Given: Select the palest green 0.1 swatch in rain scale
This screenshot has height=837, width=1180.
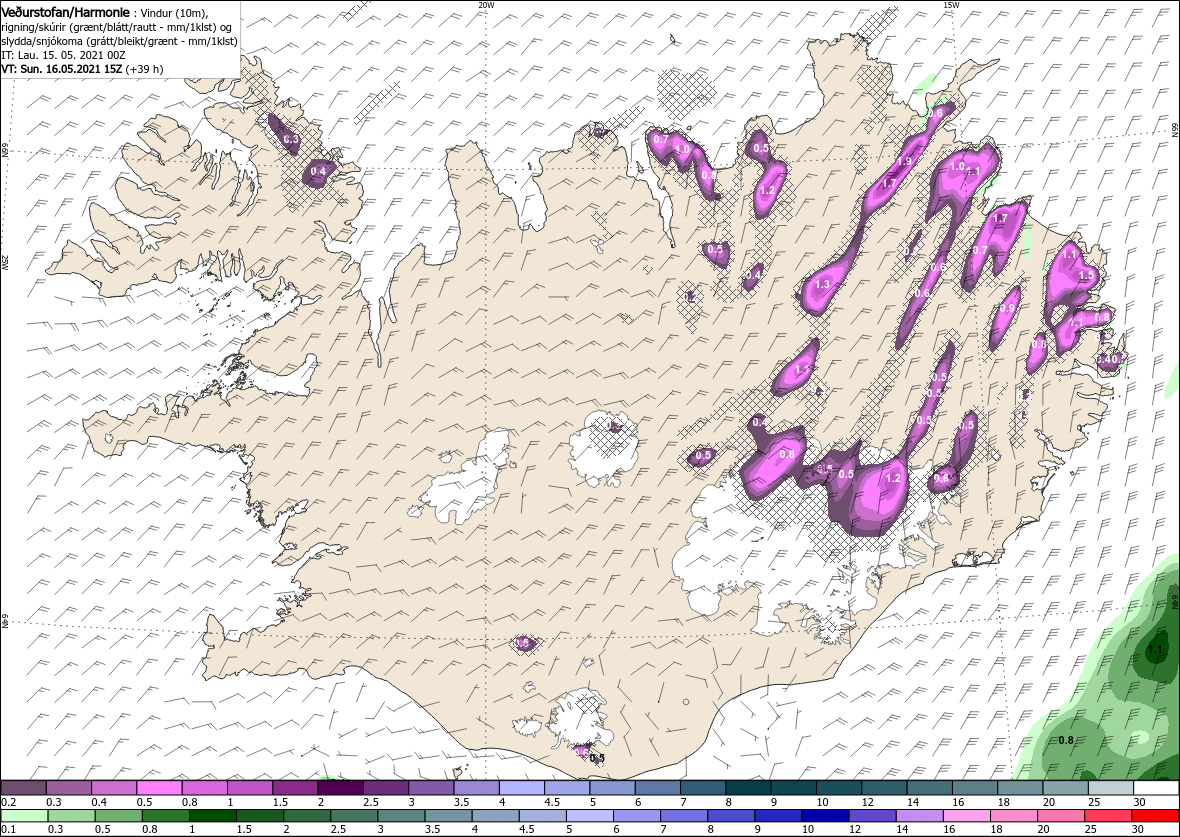Looking at the screenshot, I should pos(24,816).
